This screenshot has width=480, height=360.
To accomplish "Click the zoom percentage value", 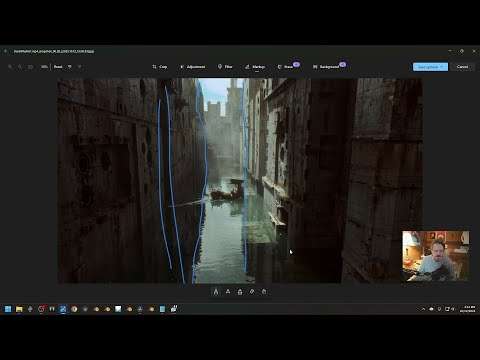I will (44, 67).
